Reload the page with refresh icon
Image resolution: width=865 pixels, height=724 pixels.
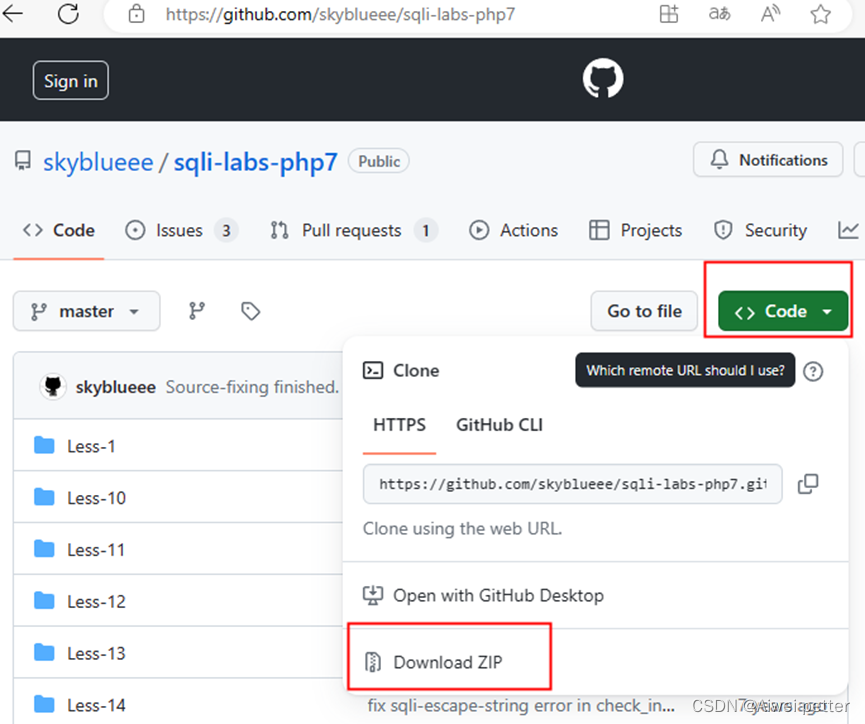point(68,13)
